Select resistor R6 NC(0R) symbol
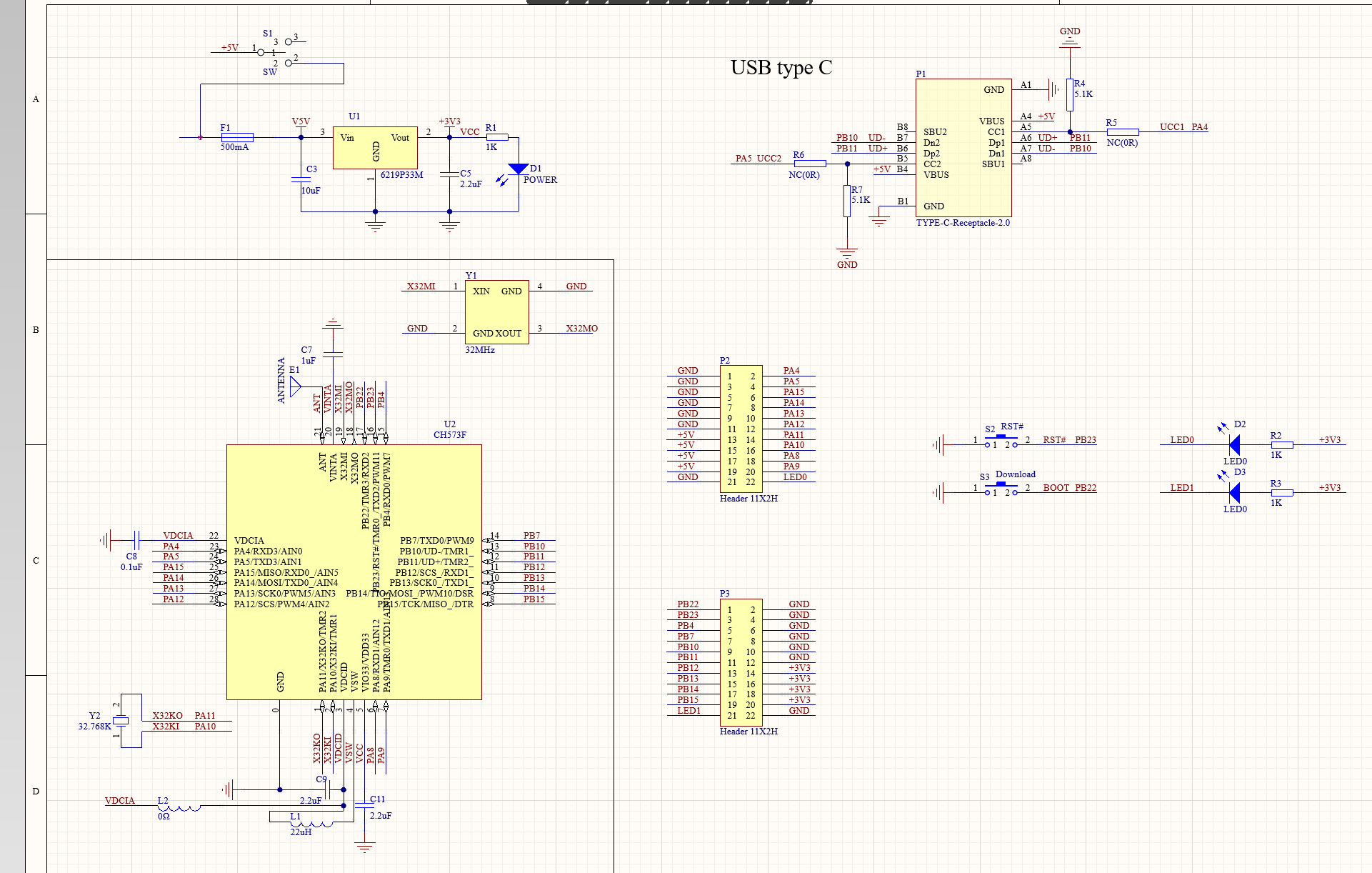This screenshot has height=873, width=1372. coord(810,164)
